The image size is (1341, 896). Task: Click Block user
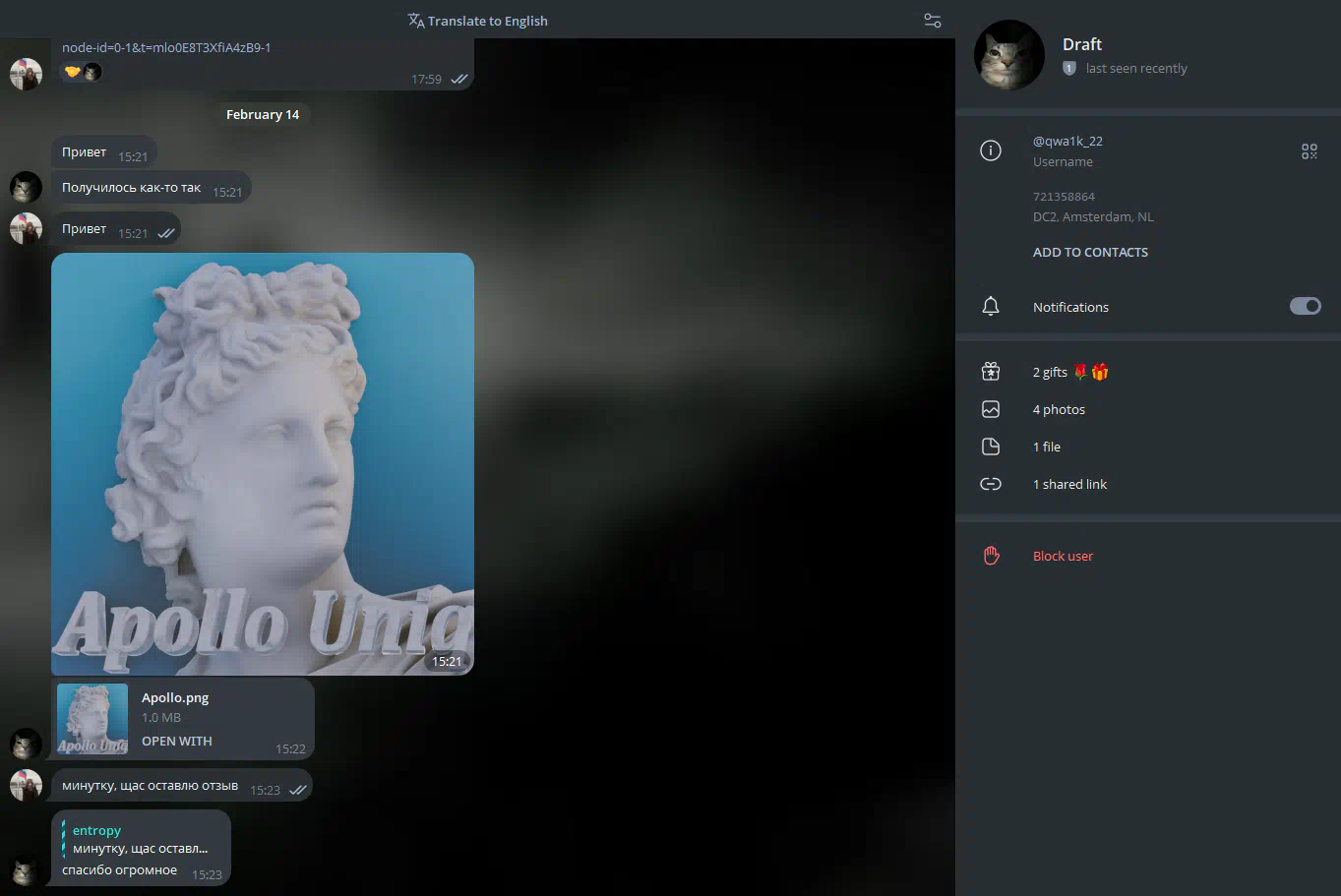tap(1063, 556)
